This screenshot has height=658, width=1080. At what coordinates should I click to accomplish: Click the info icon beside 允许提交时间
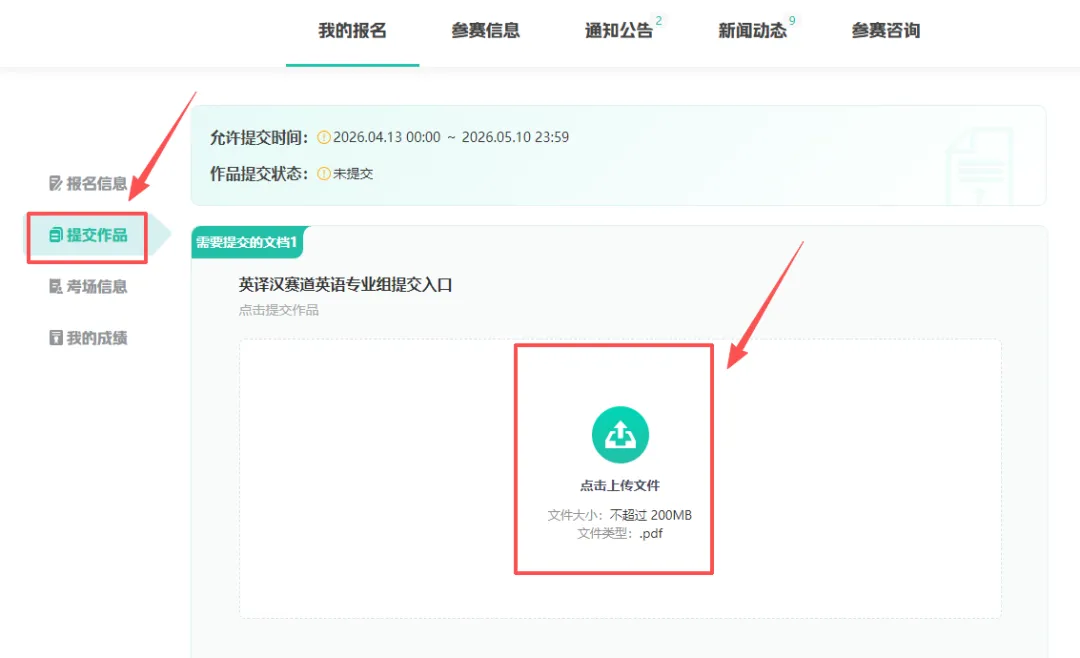[x=325, y=136]
